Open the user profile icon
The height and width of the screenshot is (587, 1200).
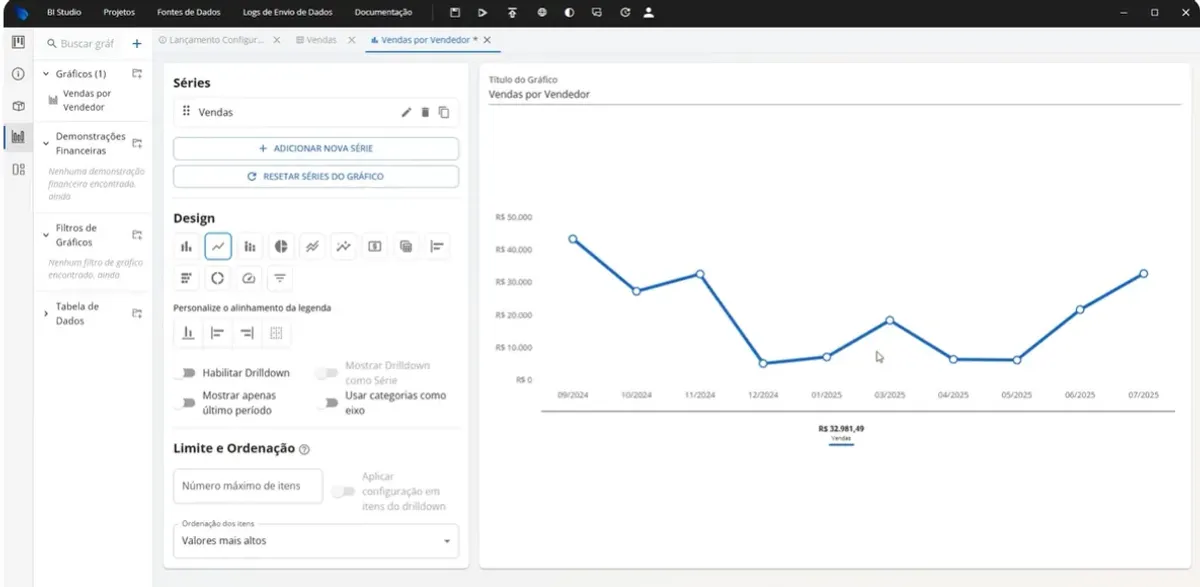point(648,13)
